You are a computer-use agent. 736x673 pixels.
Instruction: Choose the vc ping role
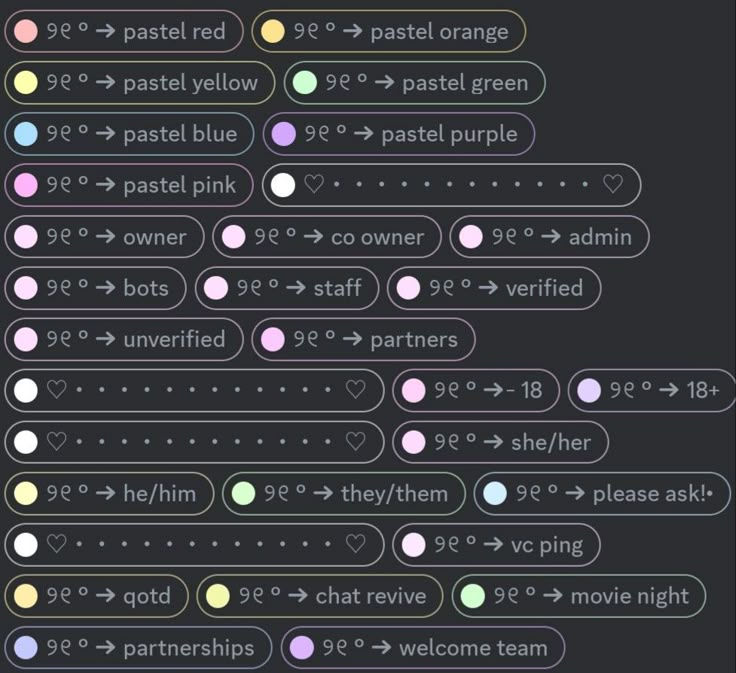click(496, 545)
